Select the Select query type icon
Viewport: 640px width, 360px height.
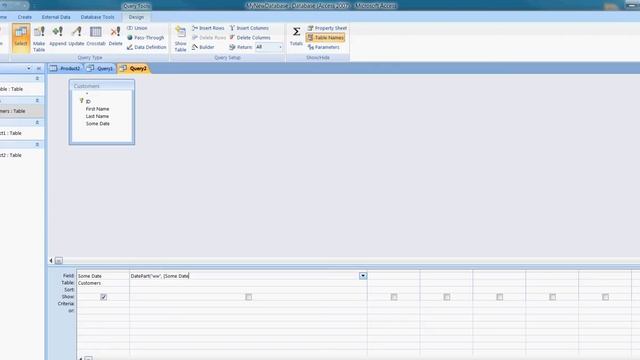coord(21,38)
